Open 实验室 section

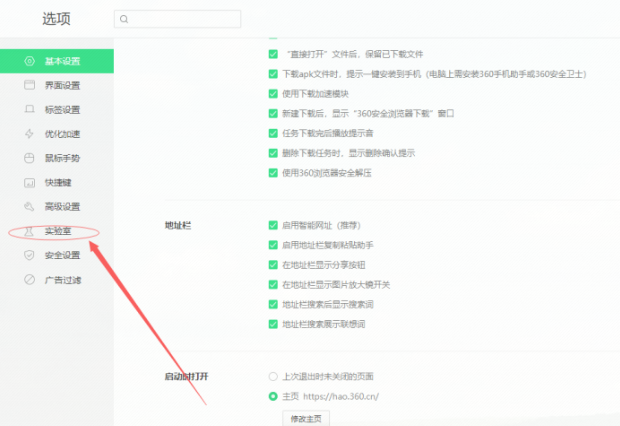(x=57, y=231)
